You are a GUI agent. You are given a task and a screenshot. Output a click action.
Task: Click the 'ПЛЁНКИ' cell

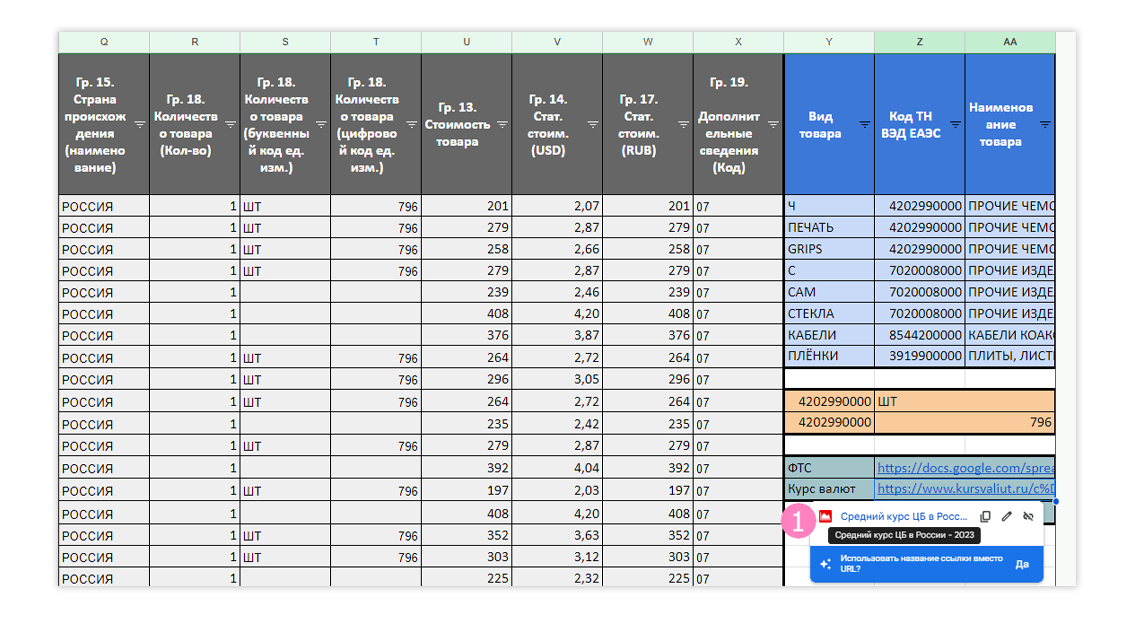pyautogui.click(x=829, y=356)
